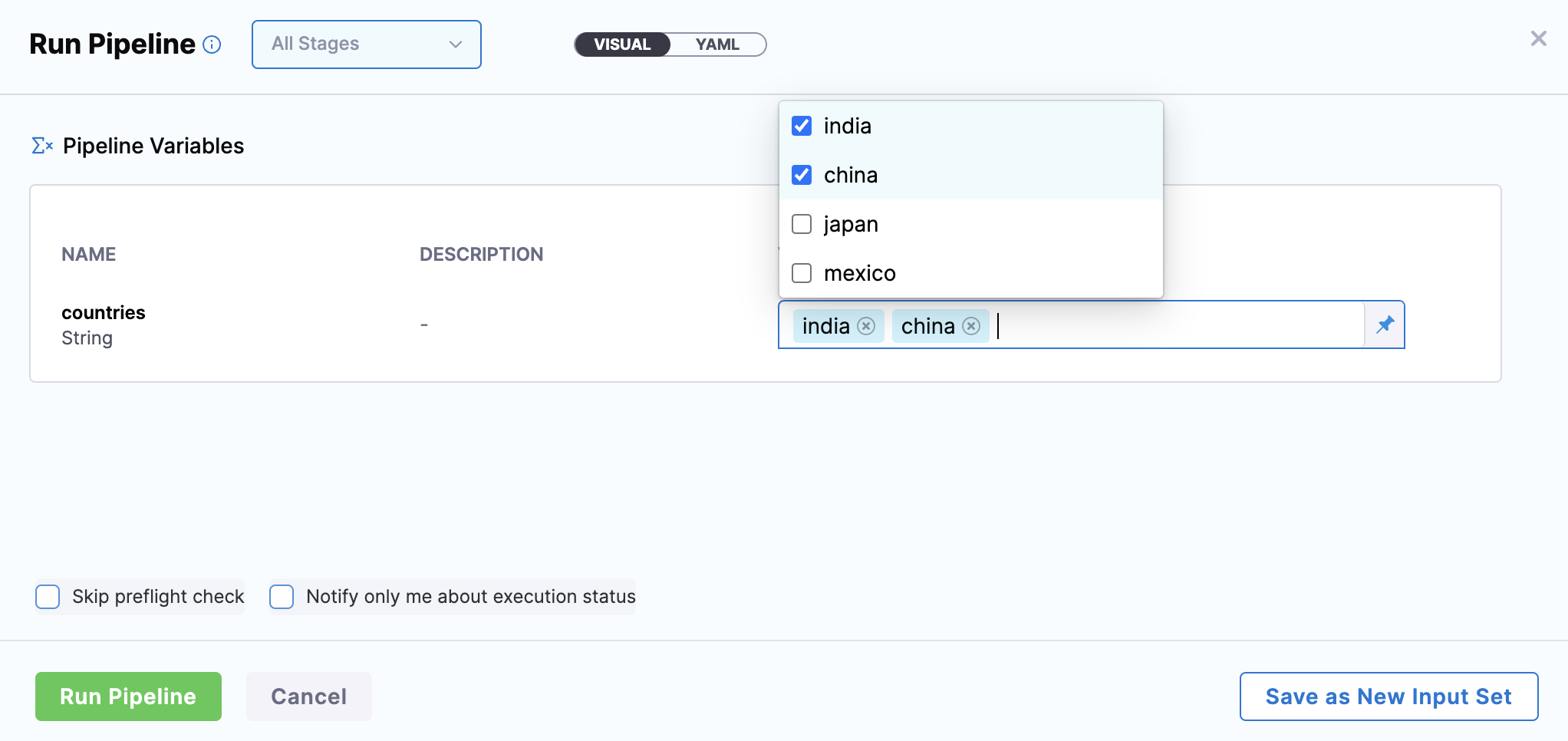1568x741 pixels.
Task: Click Save as New Input Set
Action: tap(1388, 697)
